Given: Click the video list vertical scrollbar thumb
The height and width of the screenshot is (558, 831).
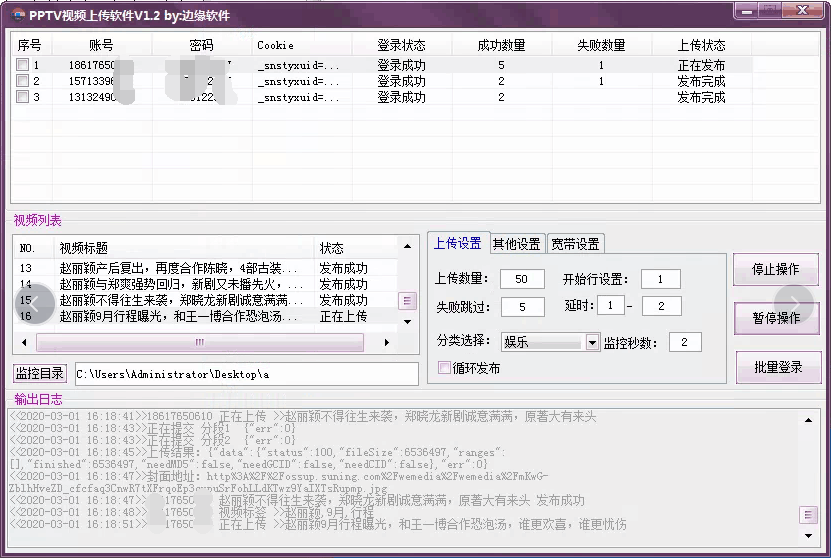Looking at the screenshot, I should click(407, 301).
